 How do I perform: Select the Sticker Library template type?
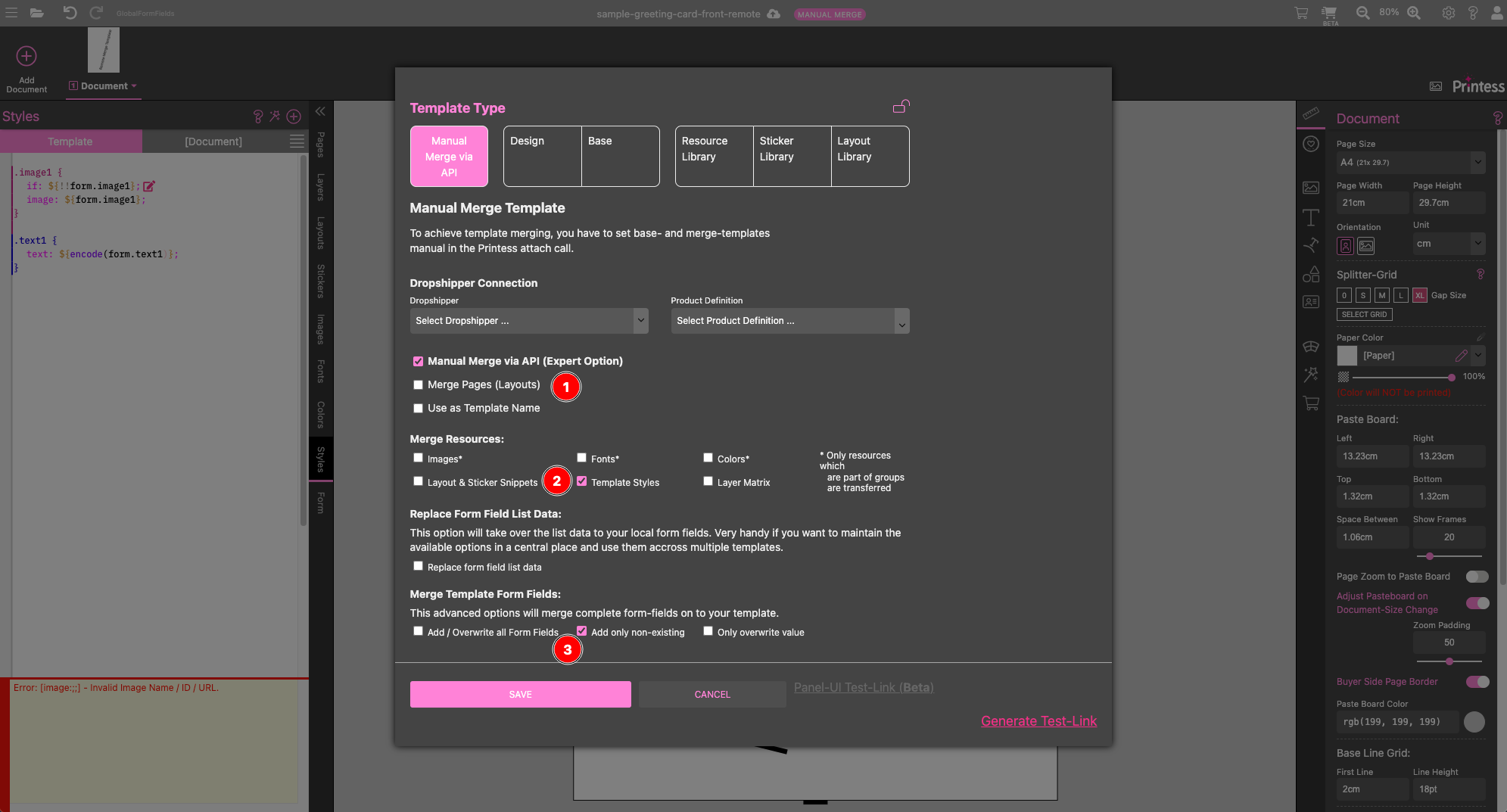[x=792, y=156]
